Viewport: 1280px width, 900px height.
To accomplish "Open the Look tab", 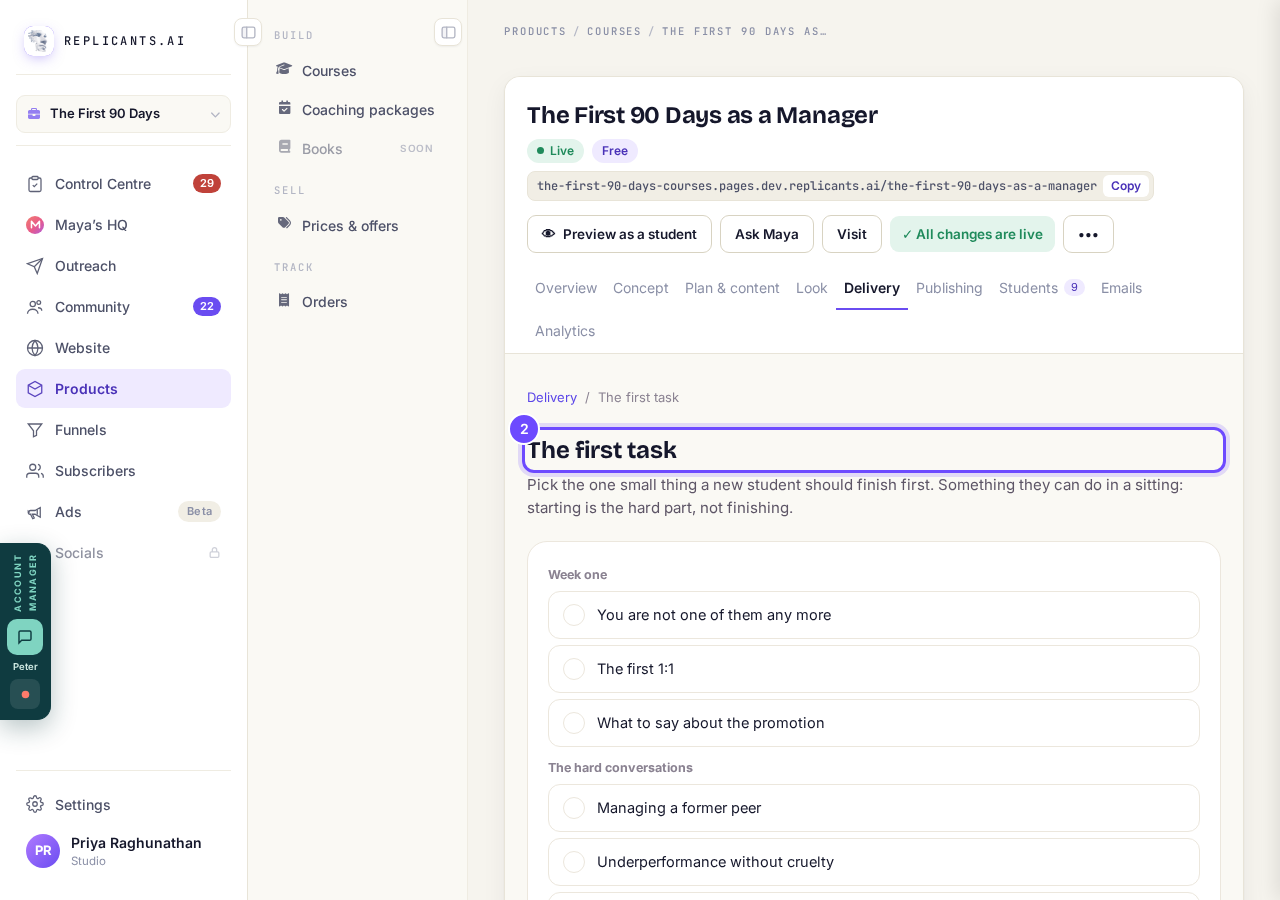I will pyautogui.click(x=812, y=288).
